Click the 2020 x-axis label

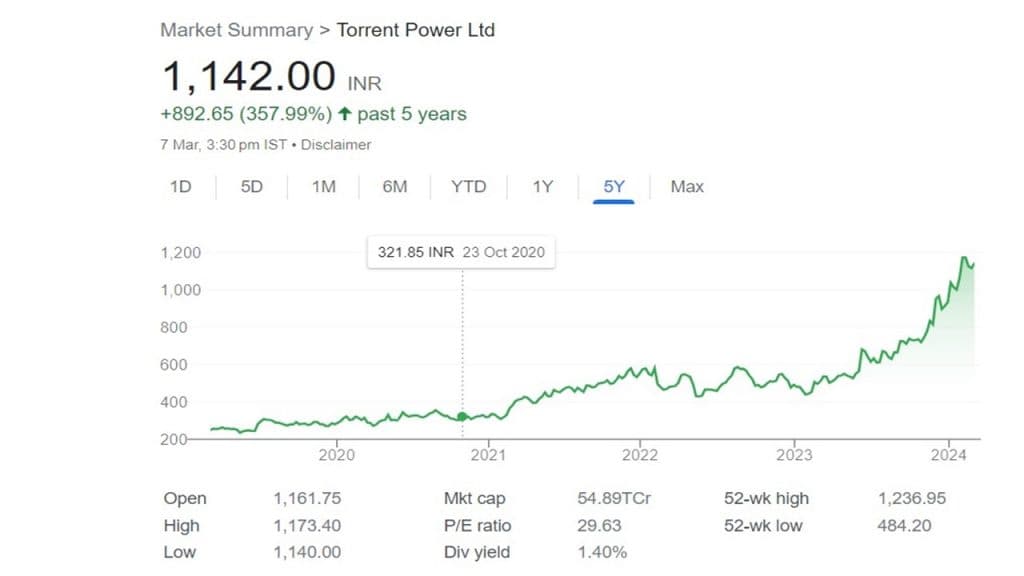336,455
